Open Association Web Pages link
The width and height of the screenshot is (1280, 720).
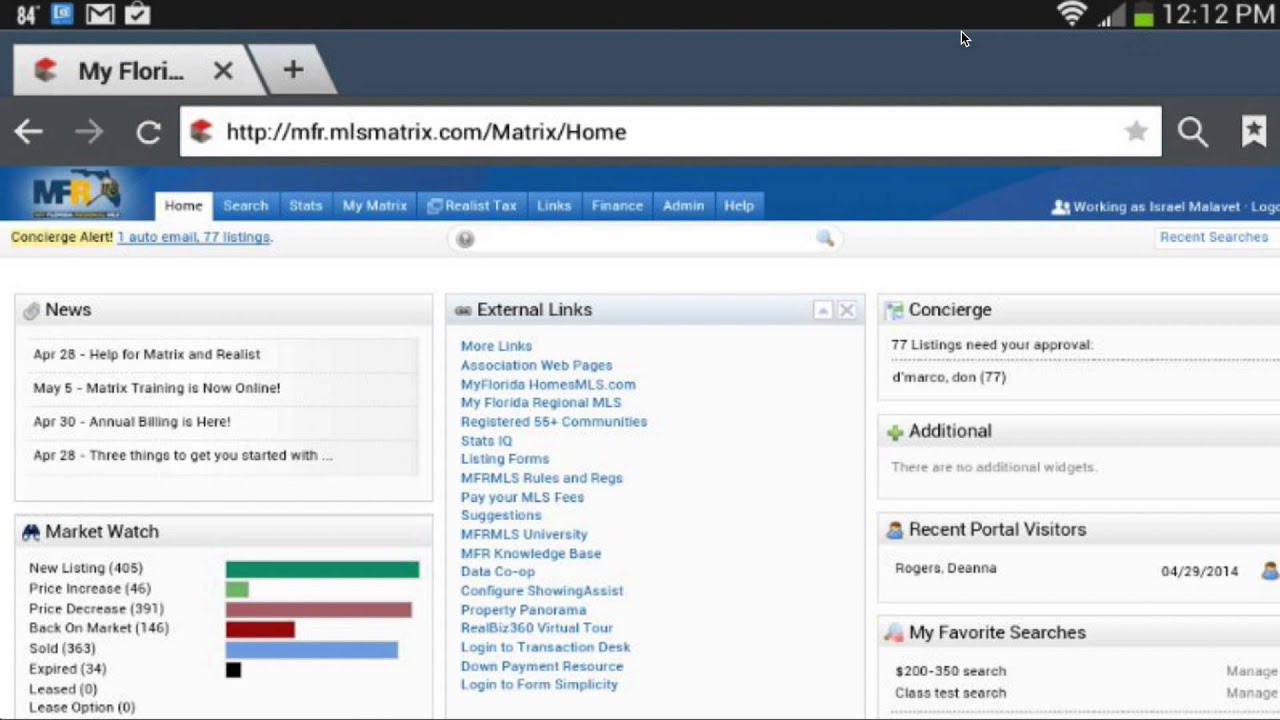point(536,365)
